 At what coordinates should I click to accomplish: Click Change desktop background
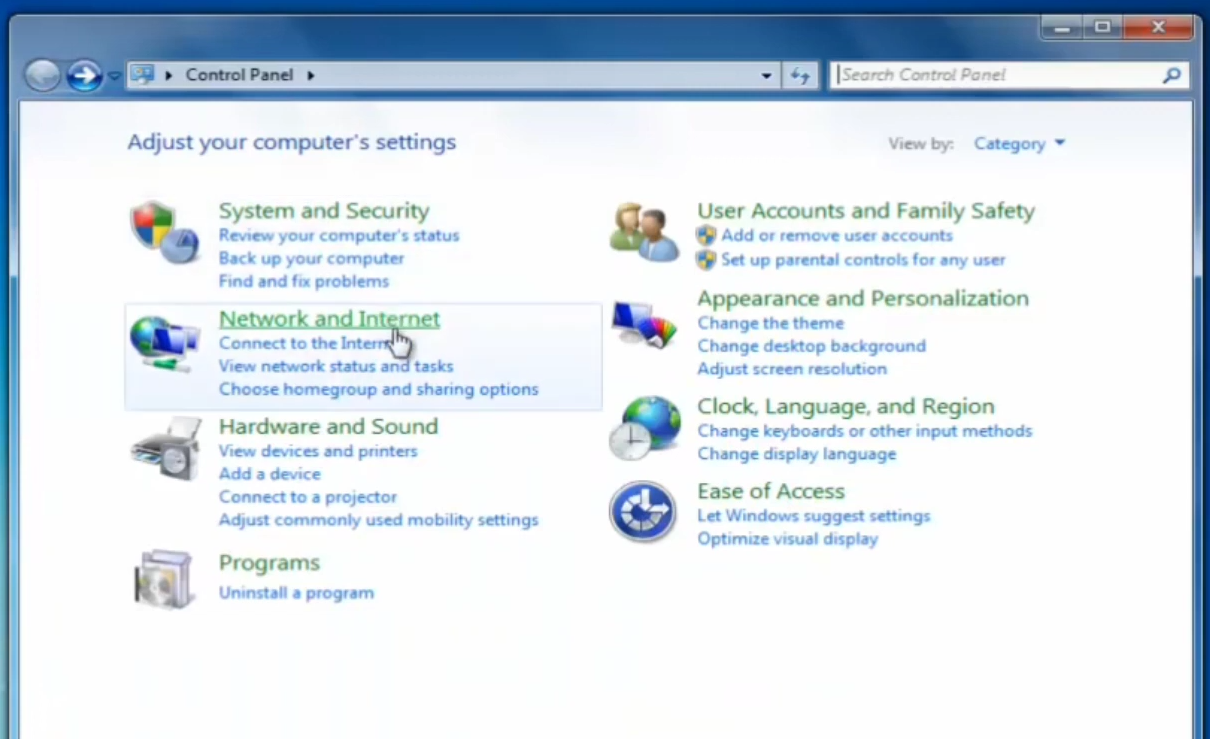pos(811,346)
